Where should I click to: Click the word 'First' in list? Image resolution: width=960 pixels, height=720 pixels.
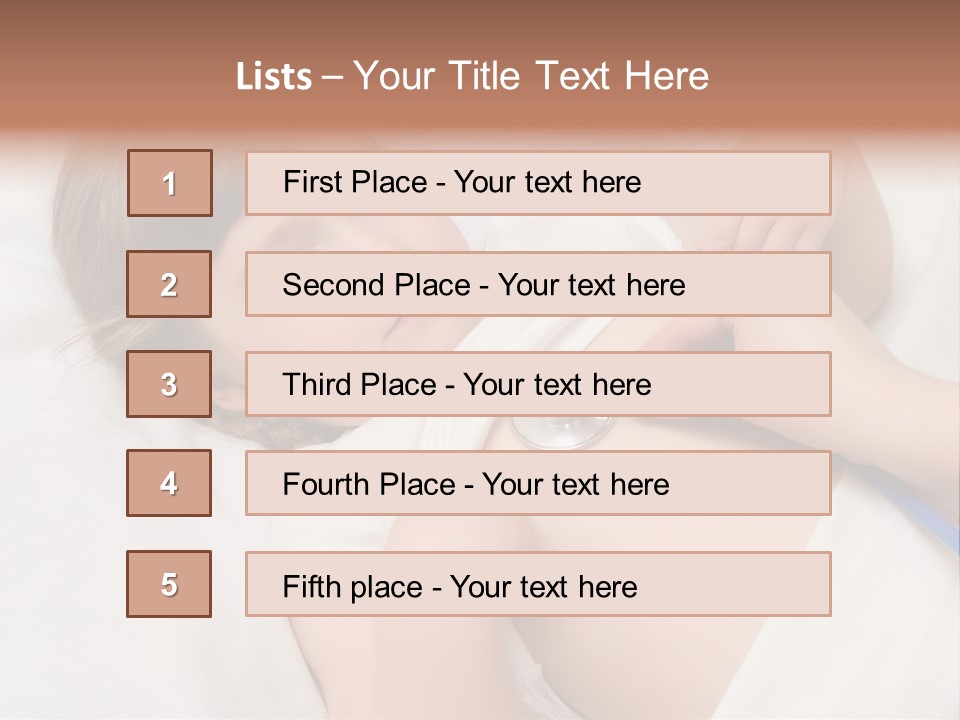tap(309, 183)
